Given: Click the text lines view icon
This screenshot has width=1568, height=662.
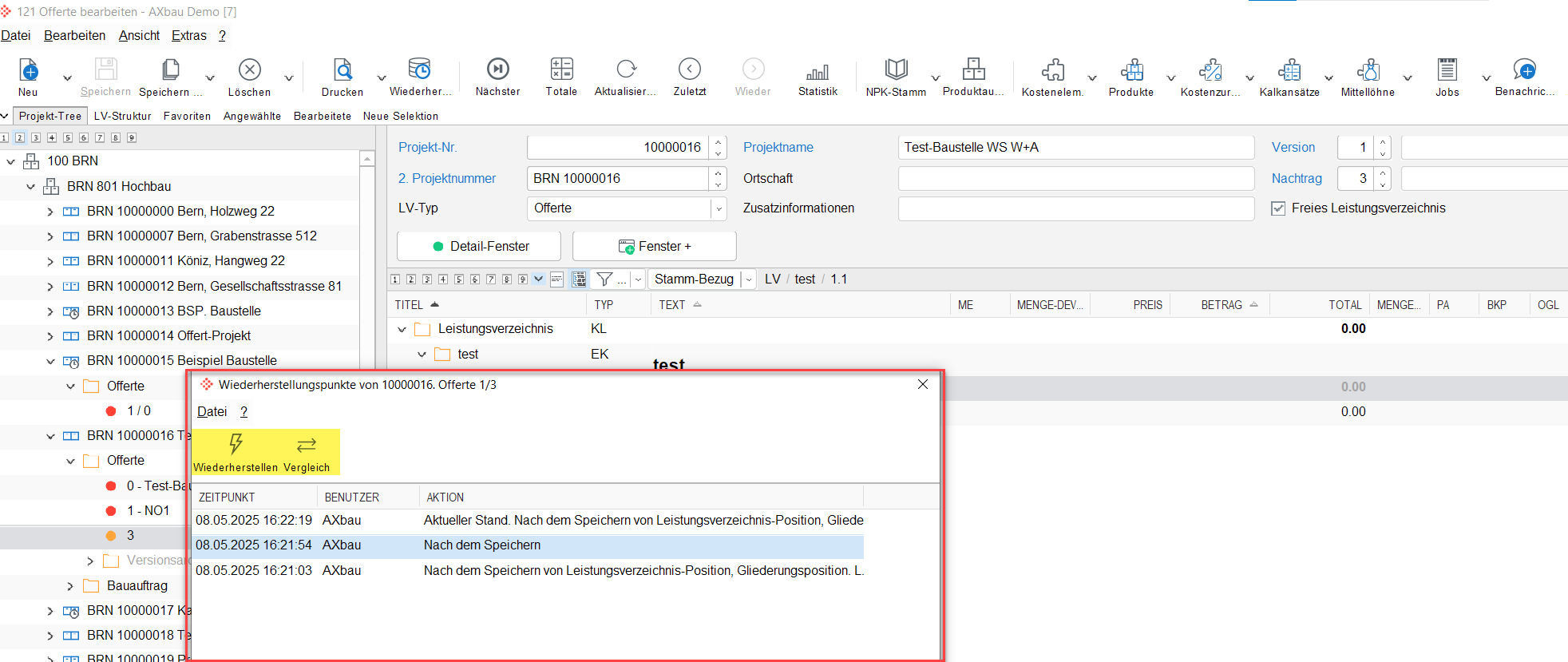Looking at the screenshot, I should click(x=557, y=279).
